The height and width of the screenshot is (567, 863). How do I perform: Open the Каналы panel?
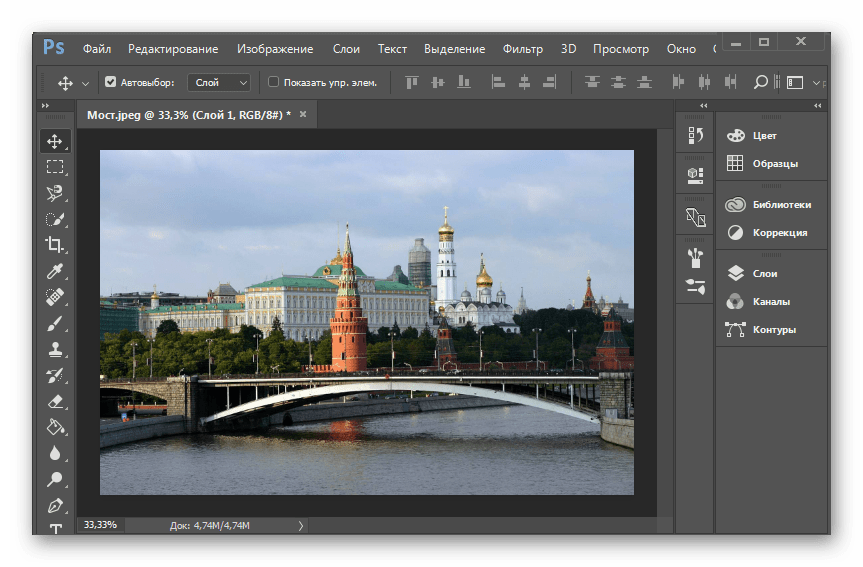(770, 301)
